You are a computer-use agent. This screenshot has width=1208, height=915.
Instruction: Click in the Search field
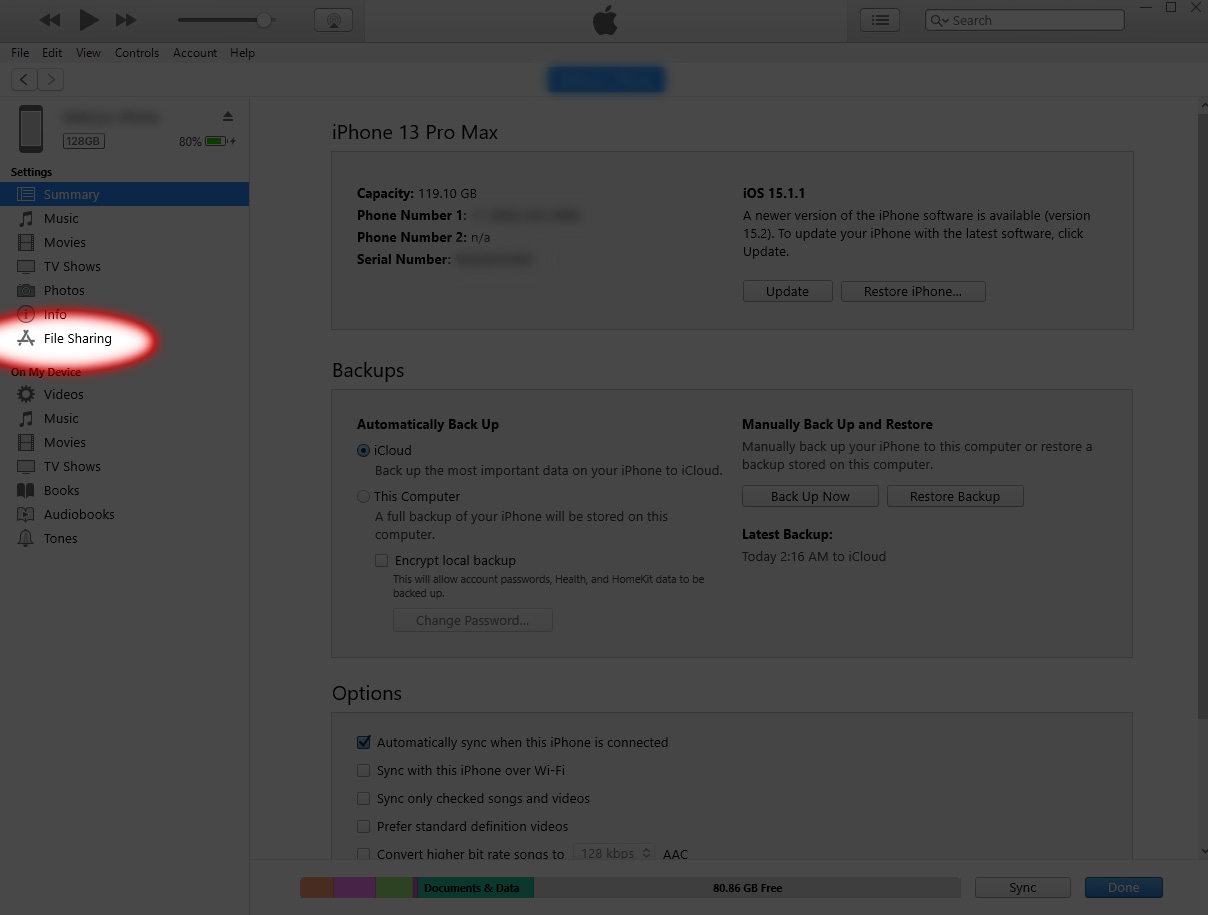1025,20
